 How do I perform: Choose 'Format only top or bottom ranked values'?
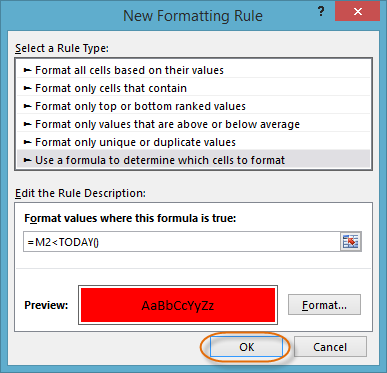[193, 106]
